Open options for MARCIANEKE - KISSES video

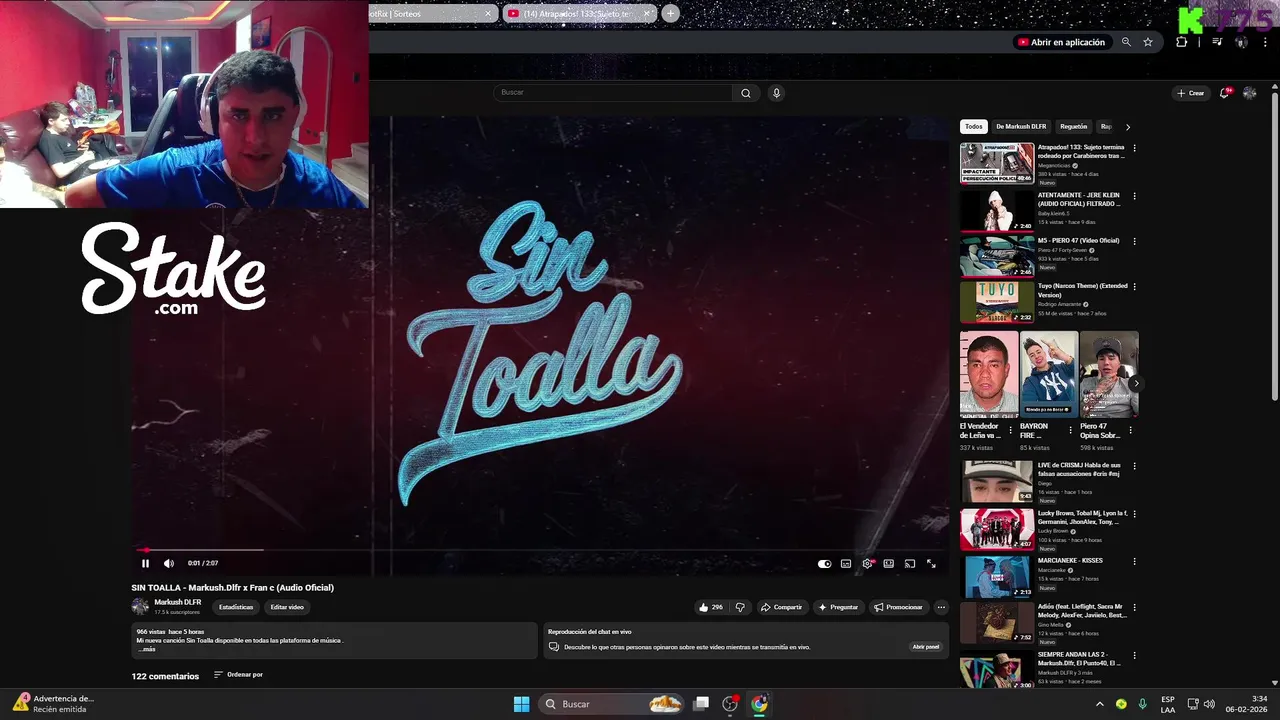click(1134, 561)
